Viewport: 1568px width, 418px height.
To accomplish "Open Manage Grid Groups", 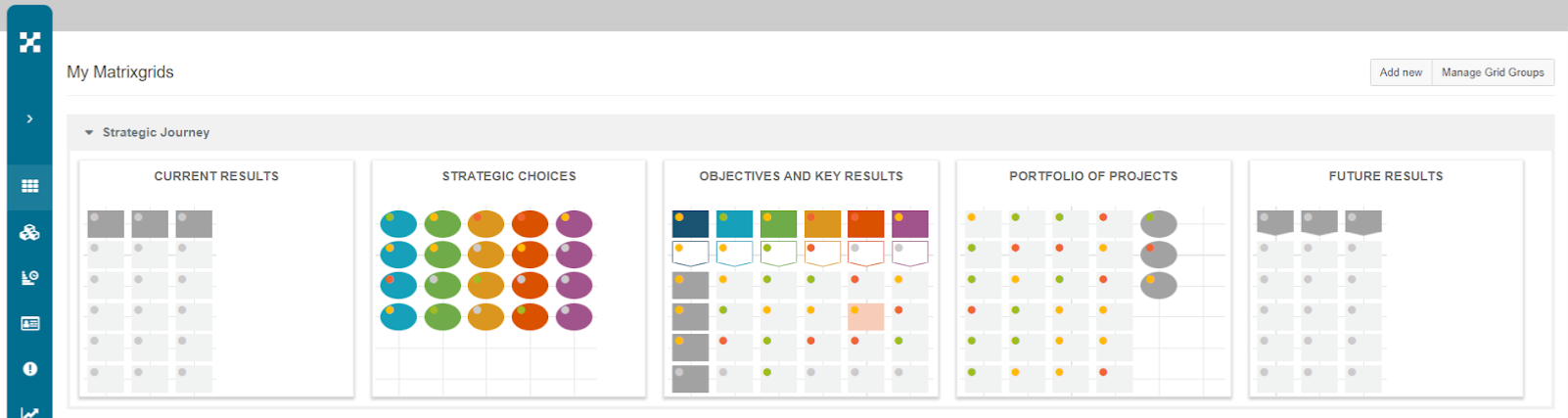I will coord(1493,72).
